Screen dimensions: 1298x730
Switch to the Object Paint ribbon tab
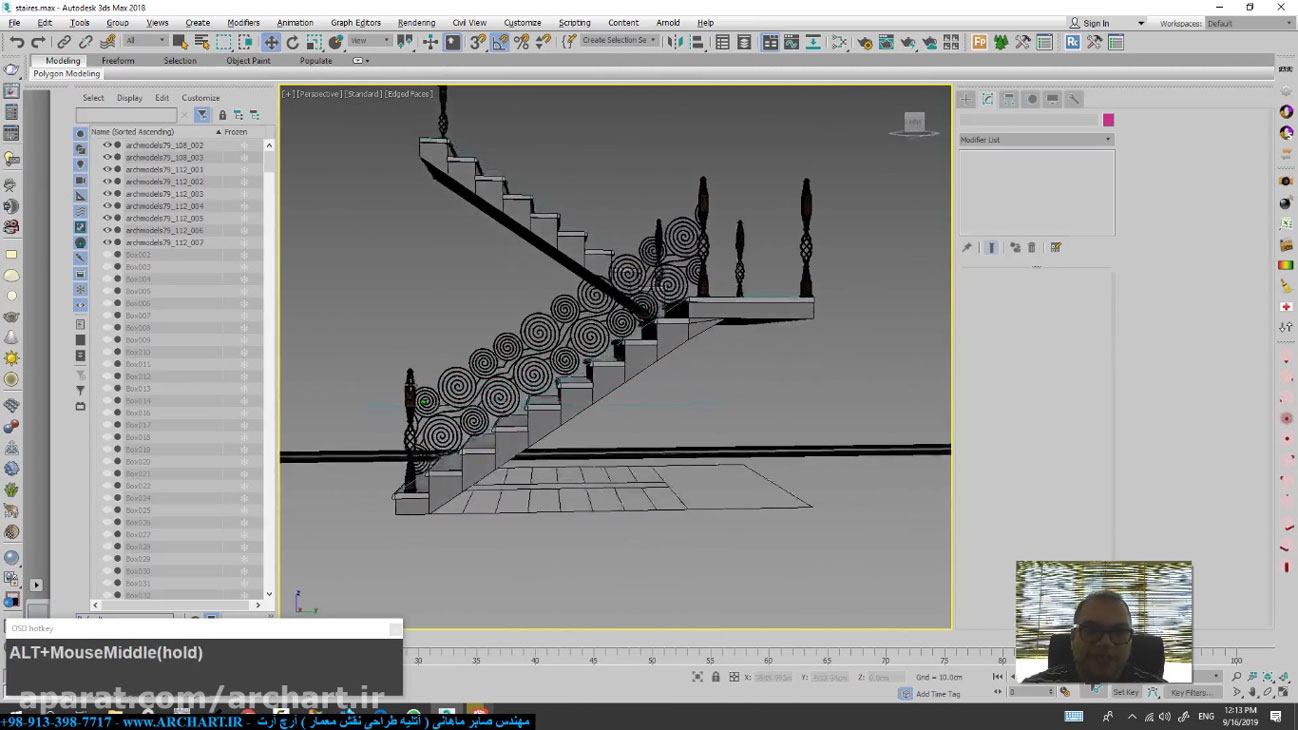[x=248, y=61]
